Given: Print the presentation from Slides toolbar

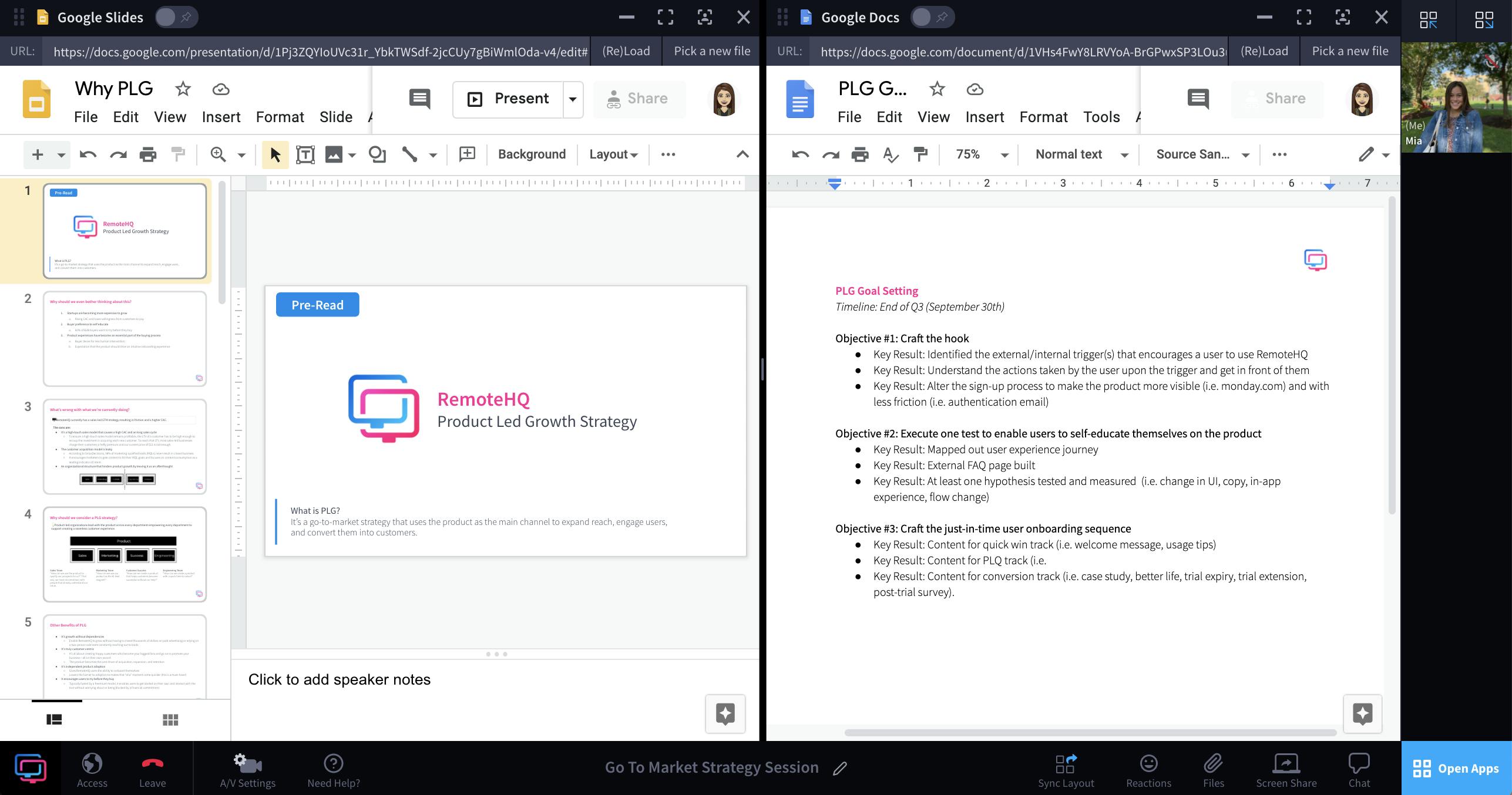Looking at the screenshot, I should [148, 154].
